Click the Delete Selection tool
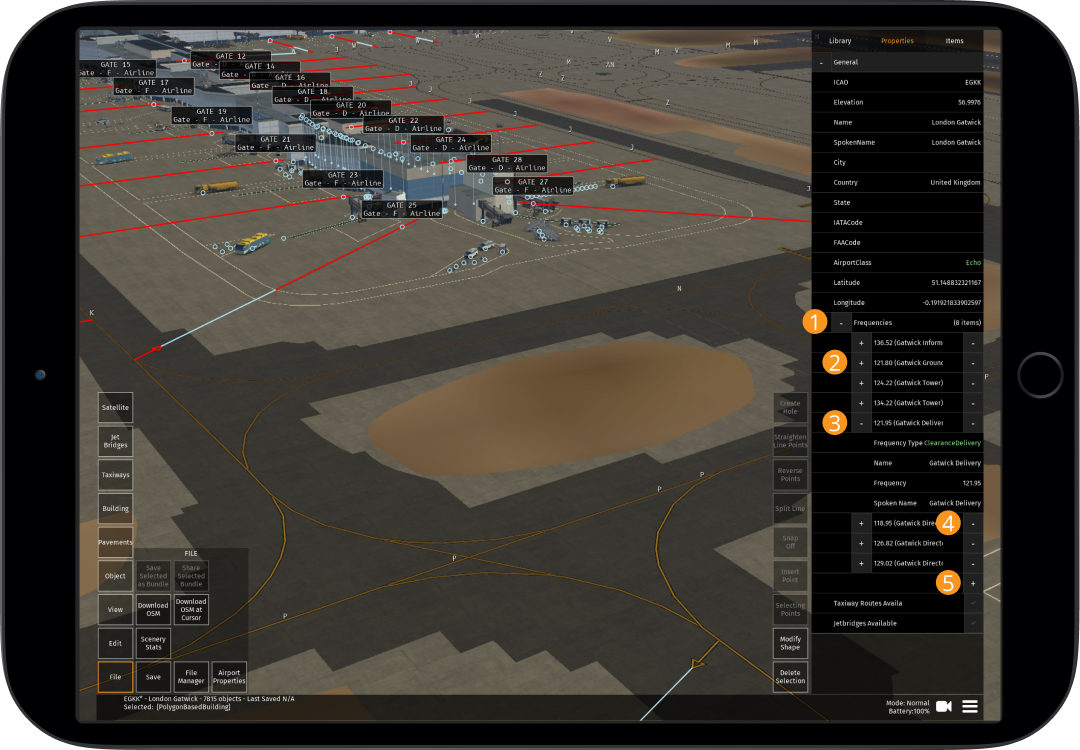 (x=790, y=676)
